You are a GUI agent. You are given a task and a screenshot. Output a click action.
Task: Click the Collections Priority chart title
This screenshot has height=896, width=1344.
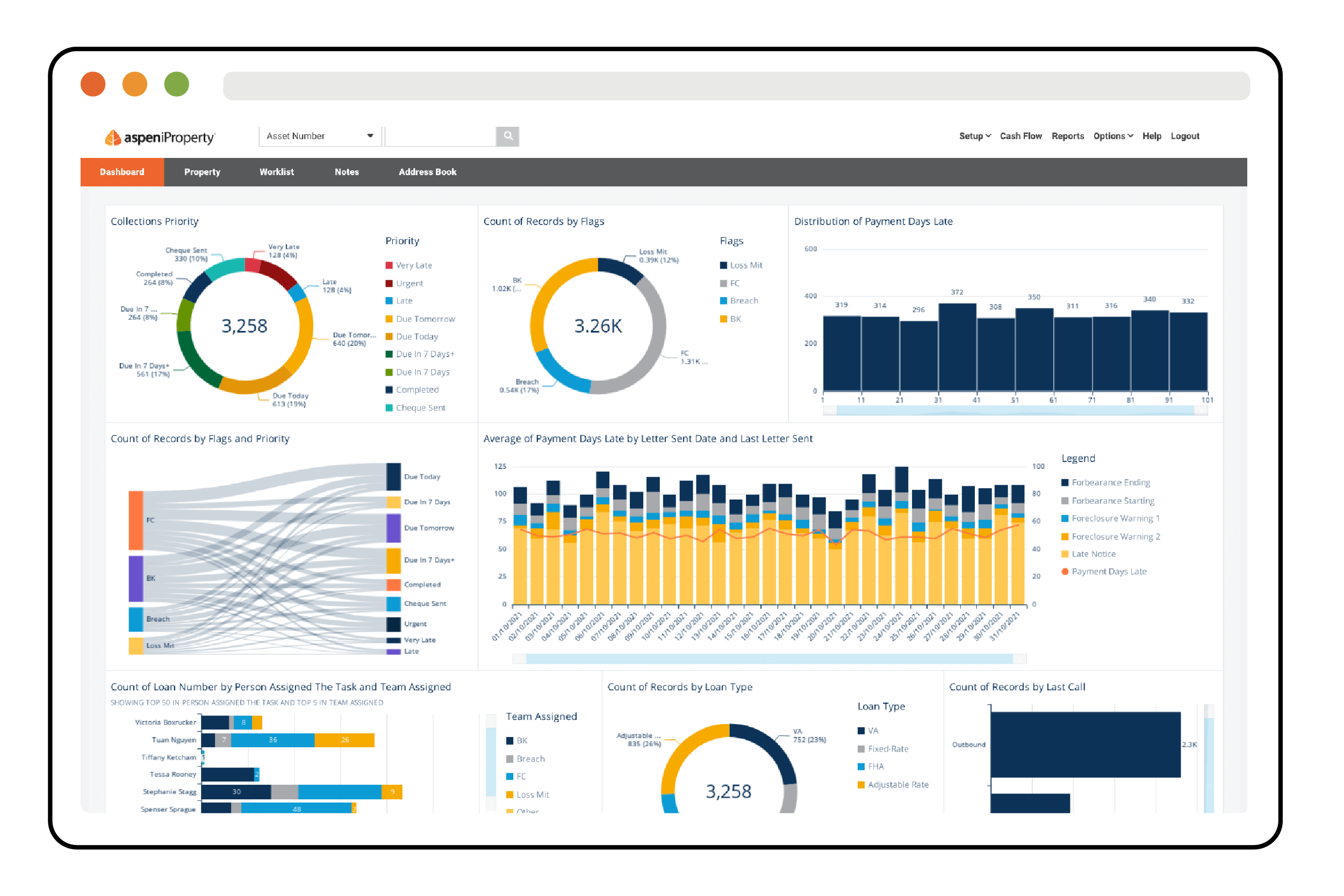pyautogui.click(x=154, y=221)
